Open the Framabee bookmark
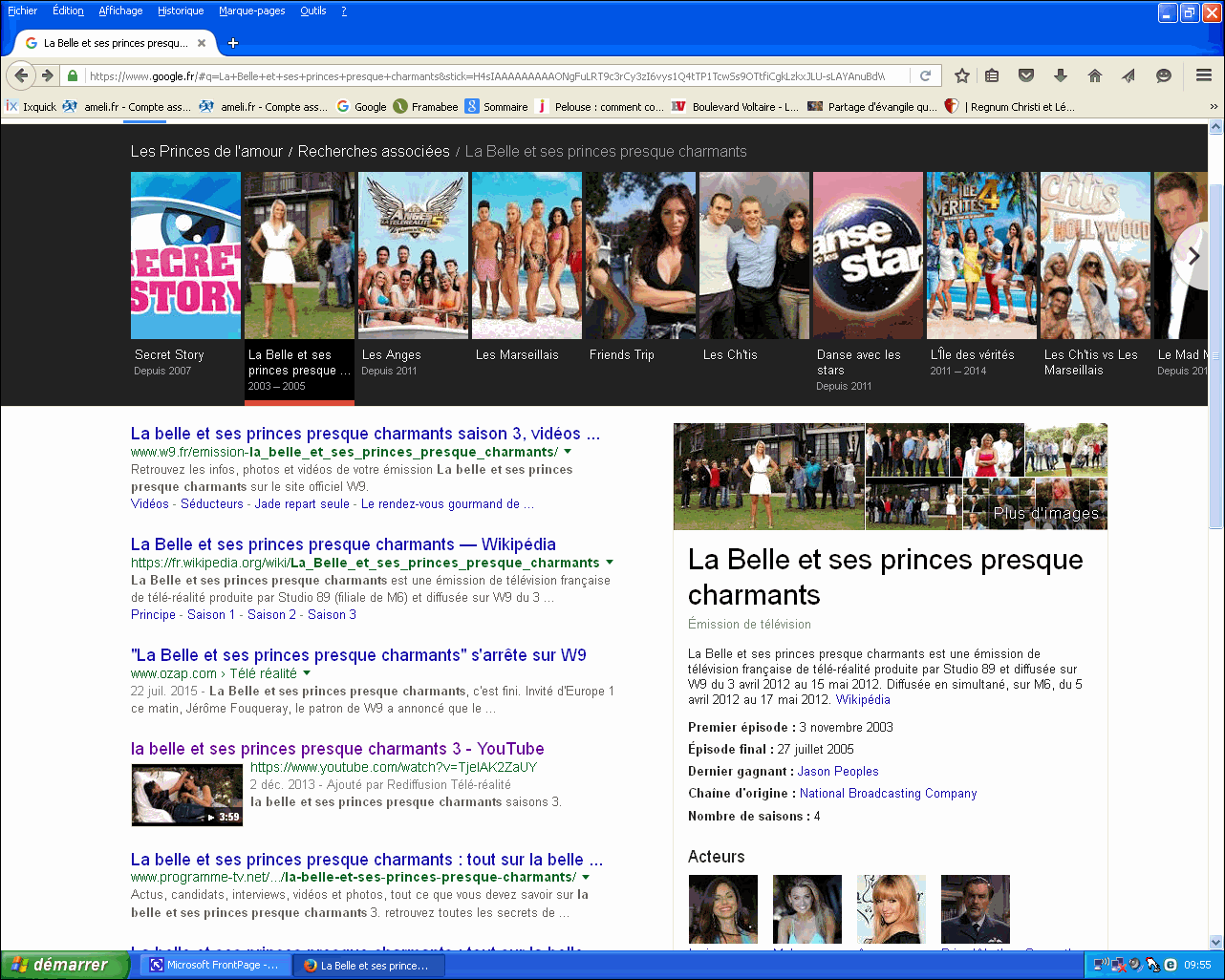This screenshot has width=1225, height=980. coord(426,107)
